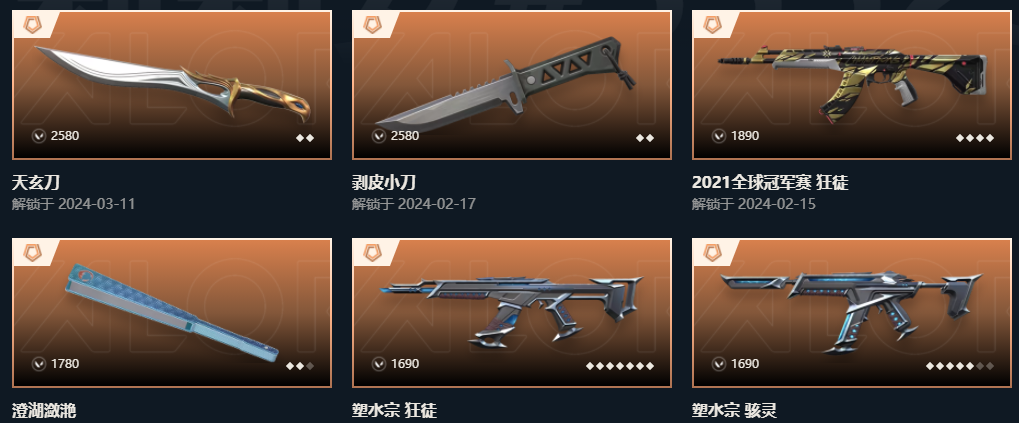Click badge icon on 塑水宗 骇灵 card
This screenshot has height=423, width=1019.
point(712,253)
